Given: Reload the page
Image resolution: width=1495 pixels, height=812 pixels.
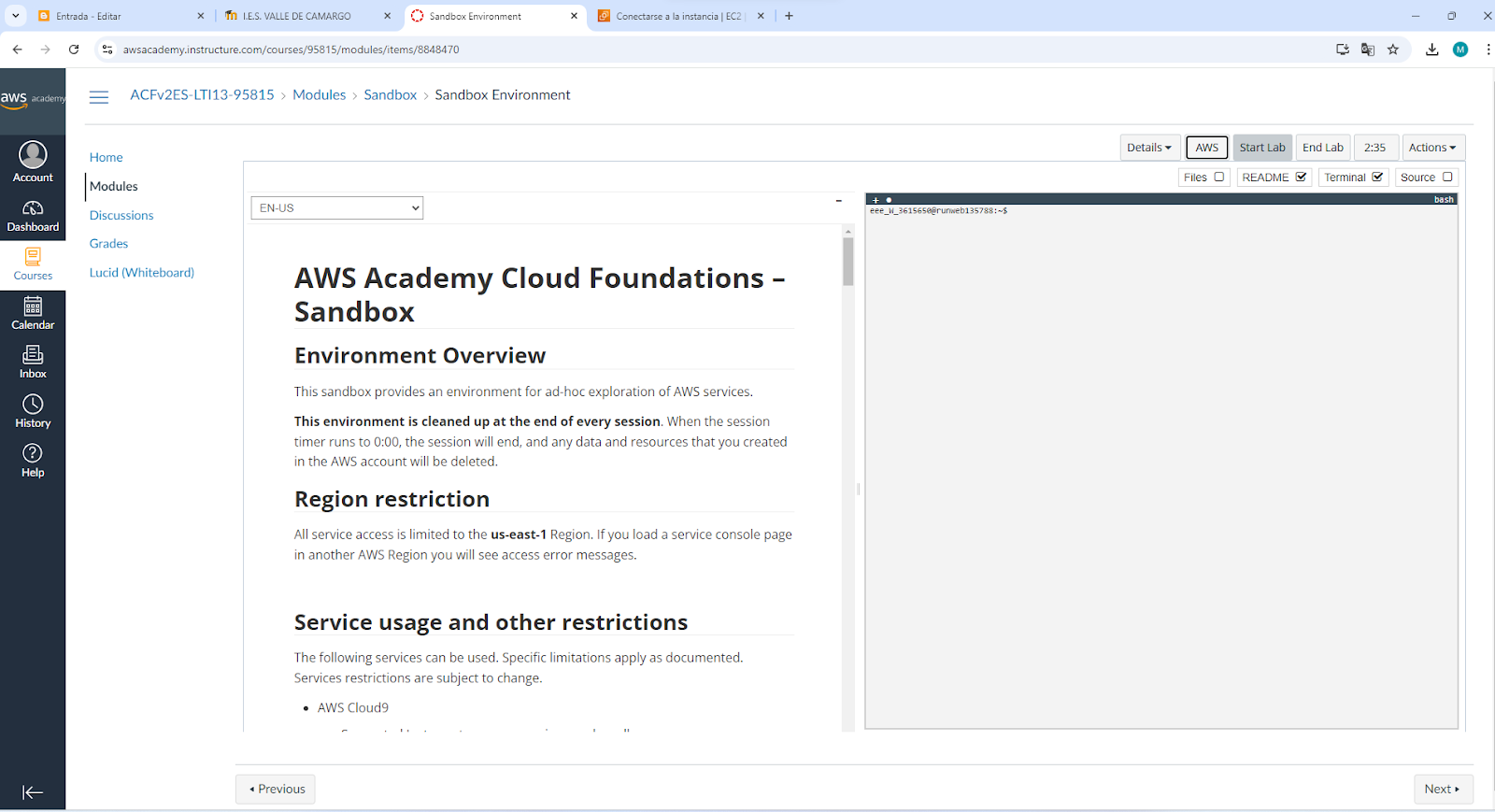Looking at the screenshot, I should [x=74, y=50].
